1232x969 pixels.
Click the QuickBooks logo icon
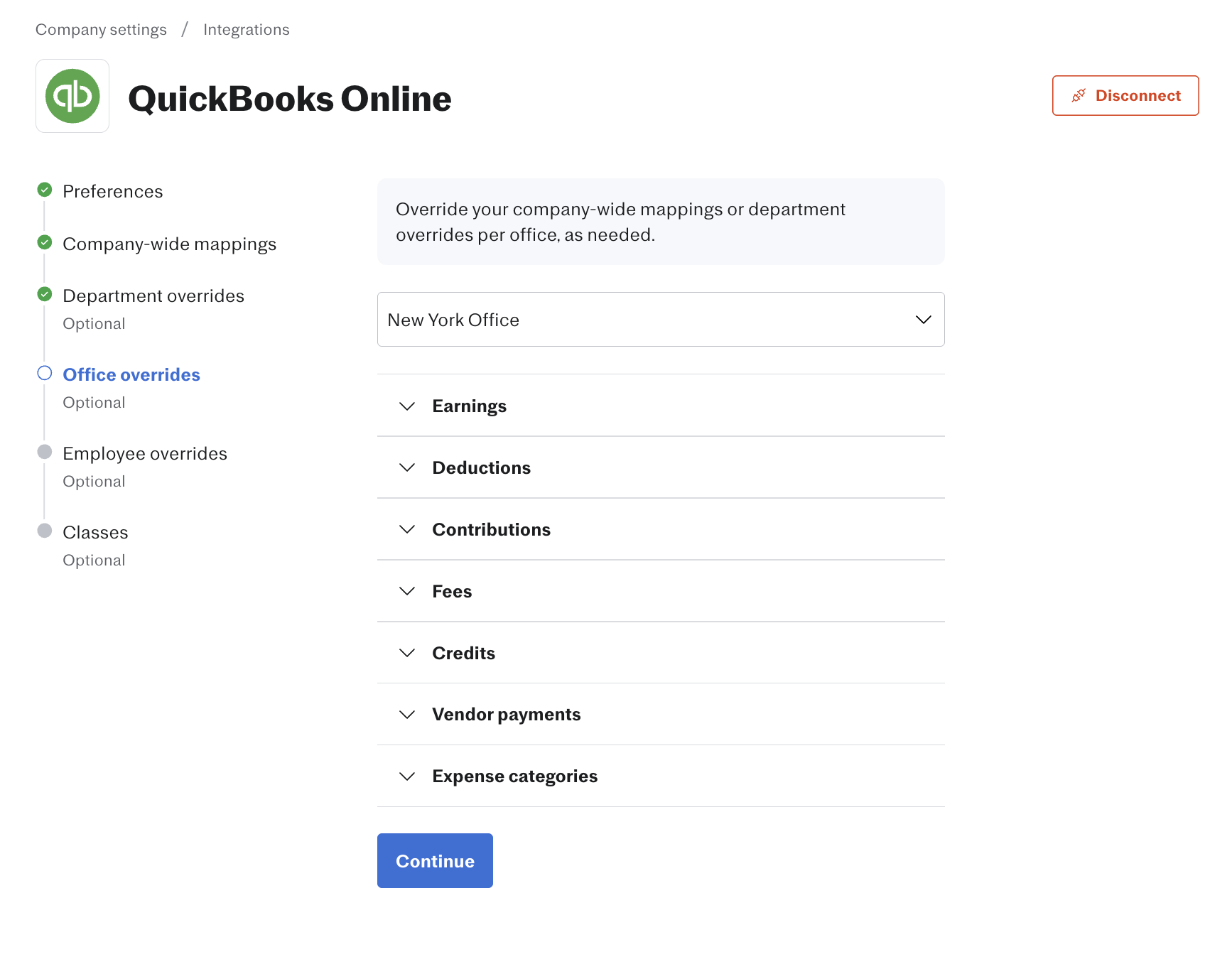(72, 96)
